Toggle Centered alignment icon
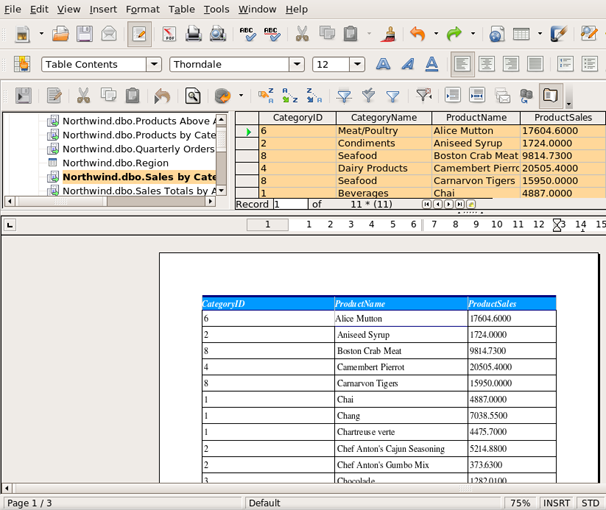This screenshot has width=606, height=510. 487,64
